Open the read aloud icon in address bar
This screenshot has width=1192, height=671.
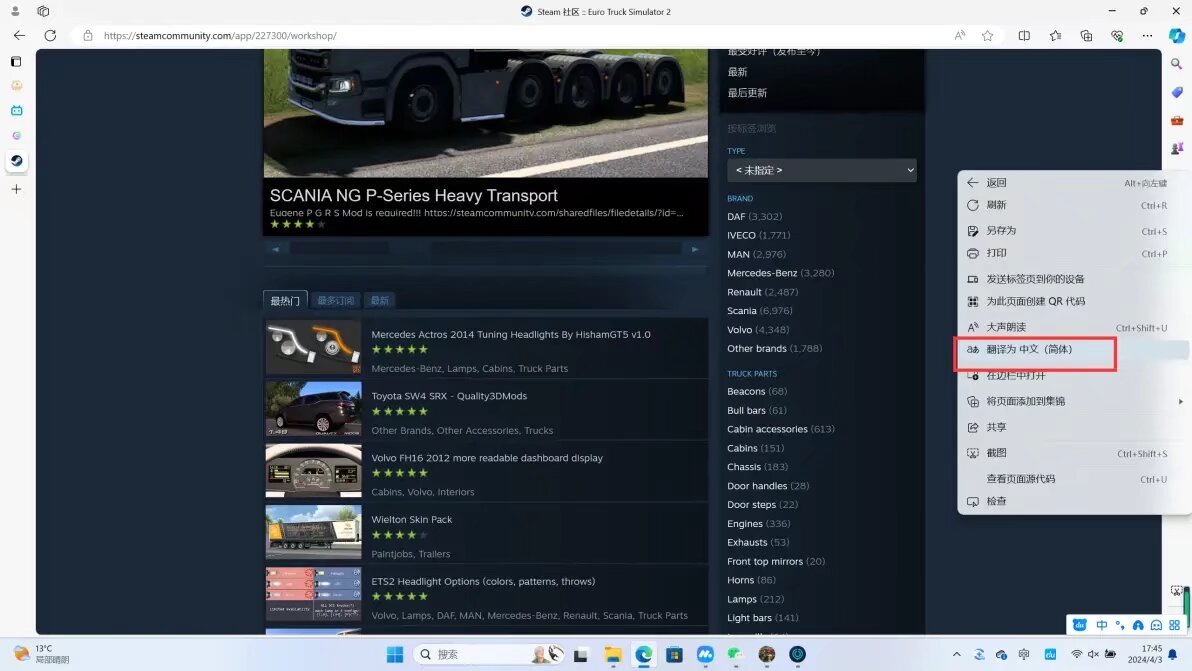tap(960, 35)
